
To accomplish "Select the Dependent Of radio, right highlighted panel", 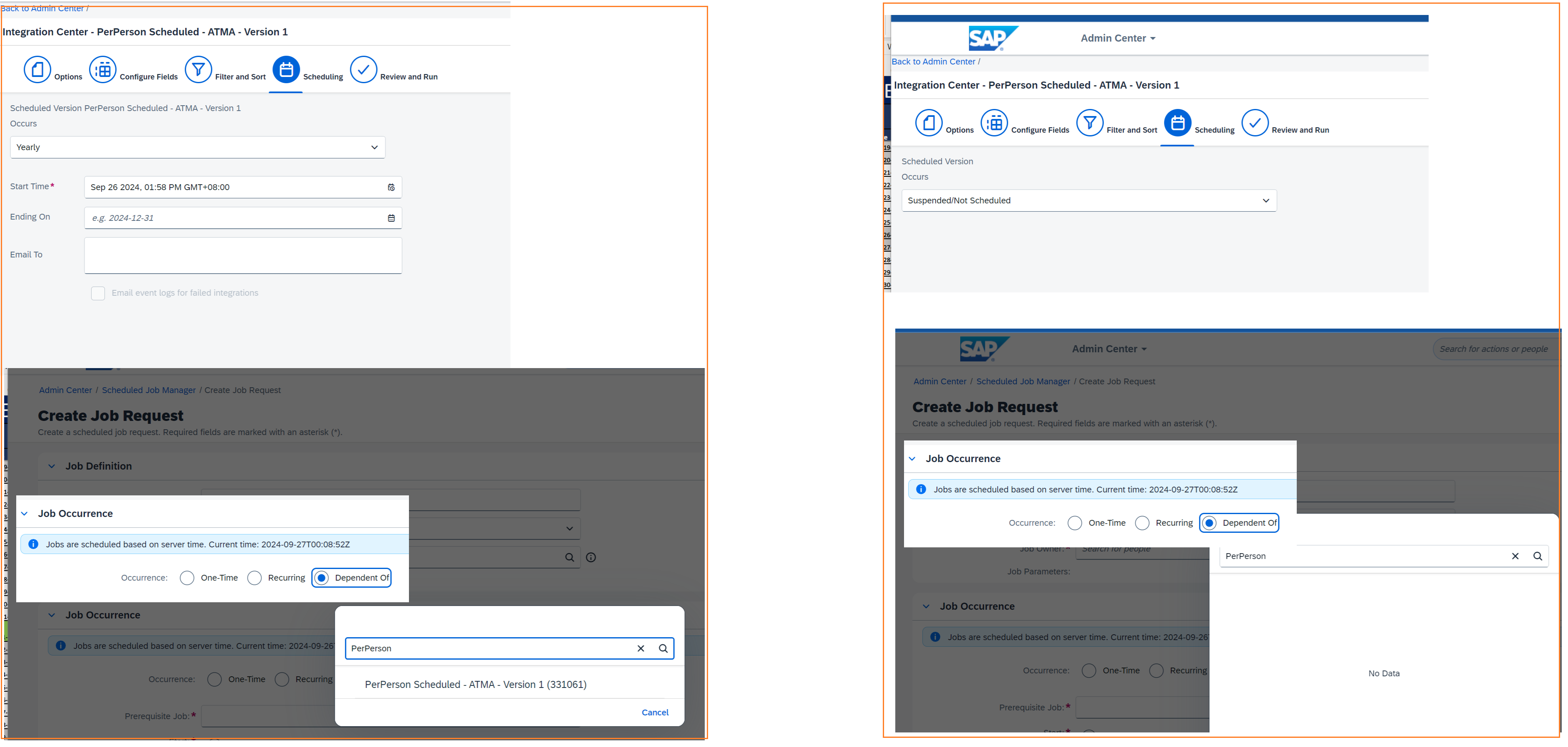I will tap(1209, 523).
